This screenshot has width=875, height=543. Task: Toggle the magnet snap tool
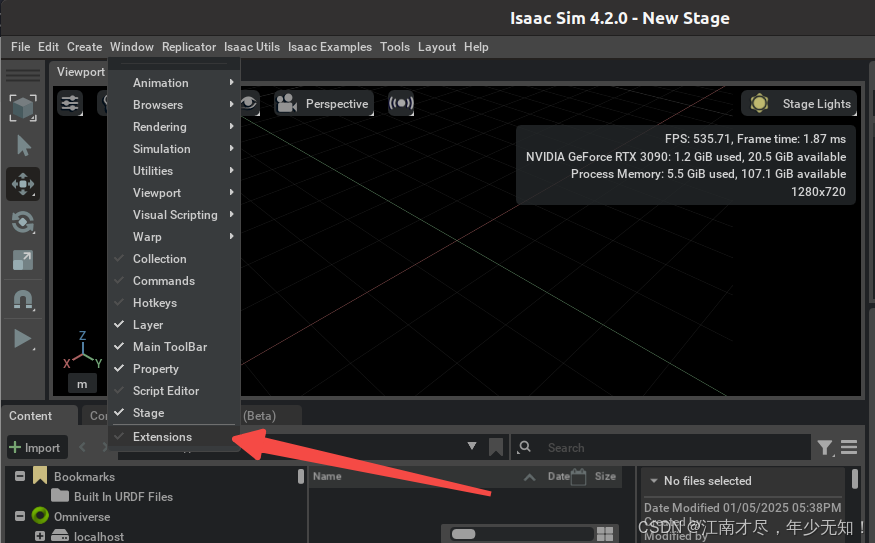tap(23, 300)
